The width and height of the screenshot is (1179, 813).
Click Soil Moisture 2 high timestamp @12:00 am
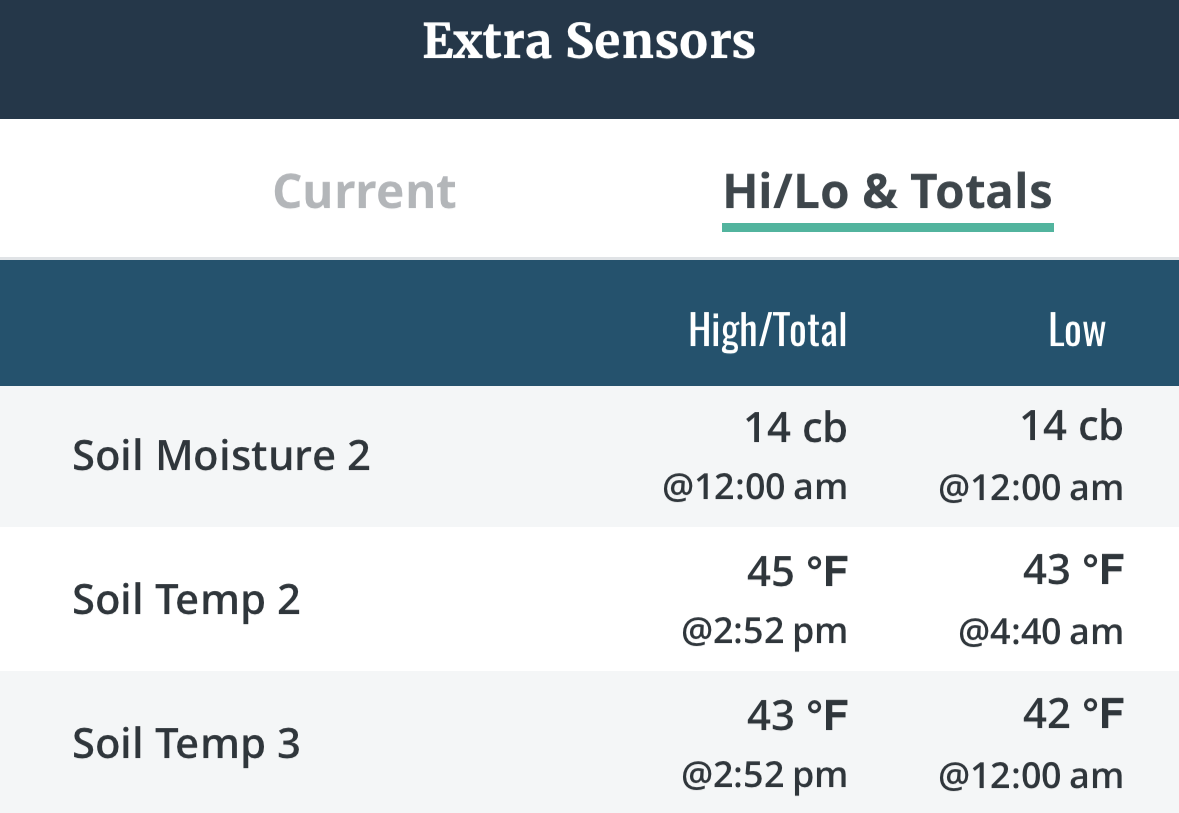tap(754, 488)
